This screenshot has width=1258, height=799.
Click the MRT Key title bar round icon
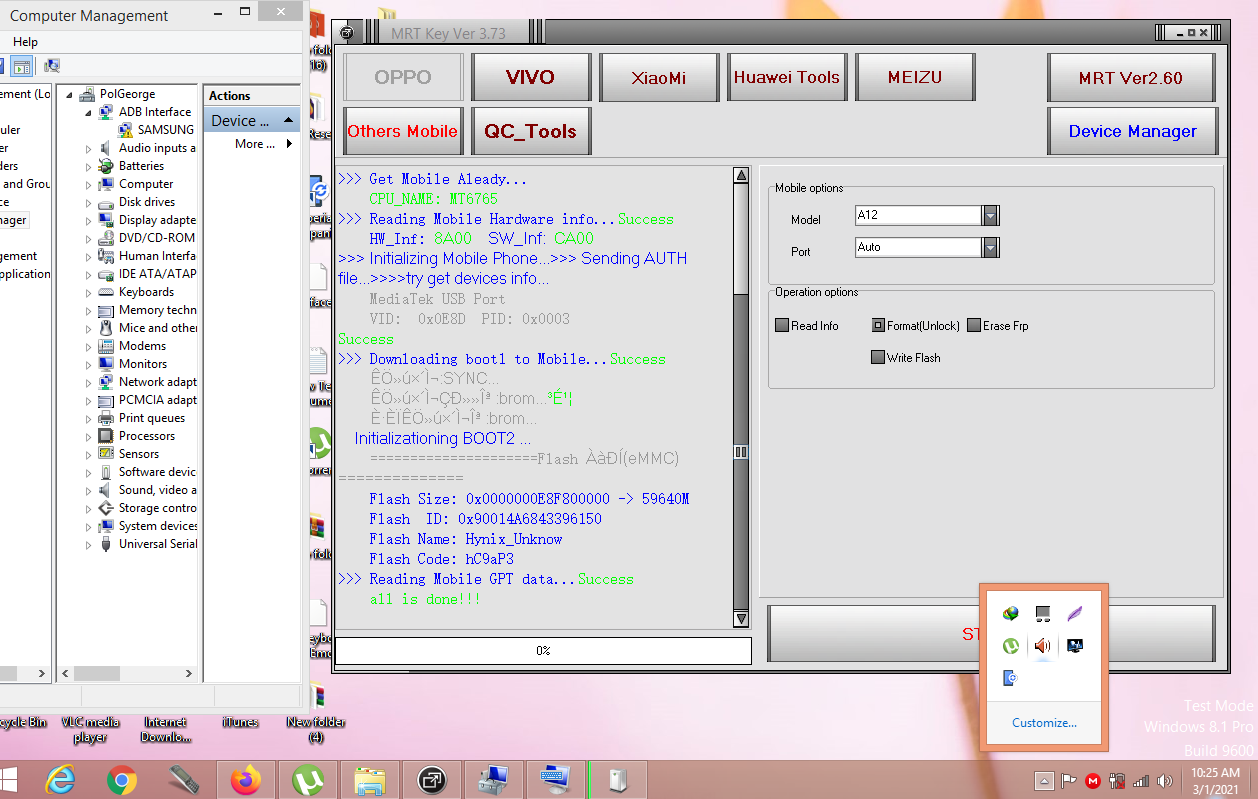(x=346, y=32)
